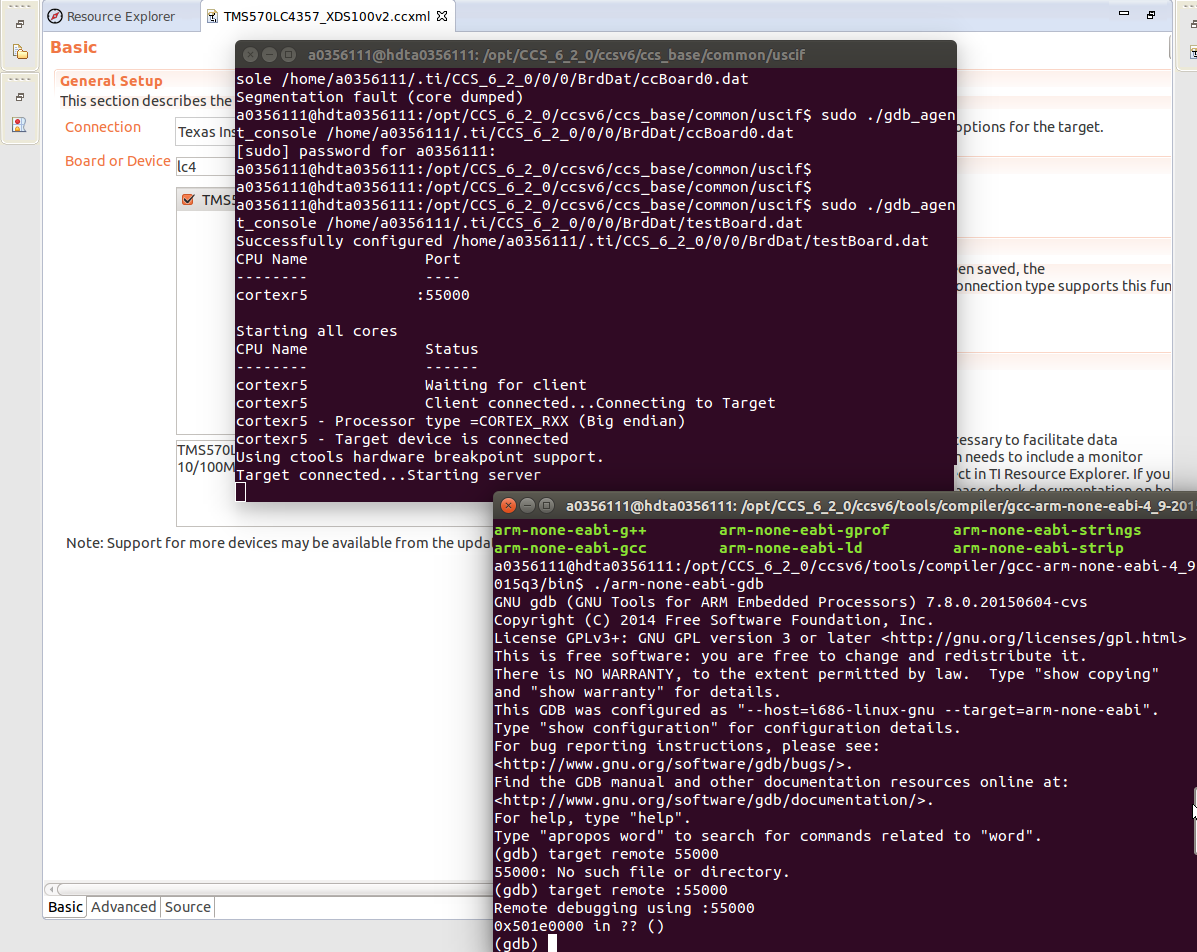Screen dimensions: 1197x952
Task: Switch to the Source tab
Action: (187, 907)
